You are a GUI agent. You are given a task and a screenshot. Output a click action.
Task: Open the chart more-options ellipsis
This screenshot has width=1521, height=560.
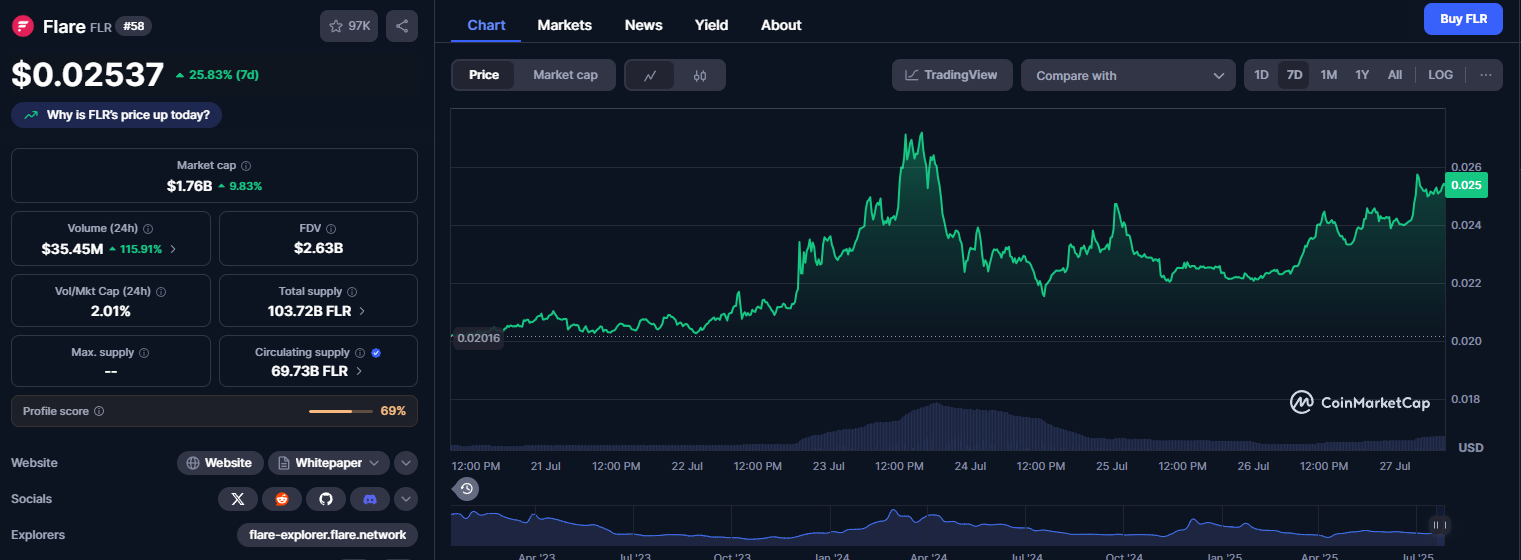(1486, 75)
